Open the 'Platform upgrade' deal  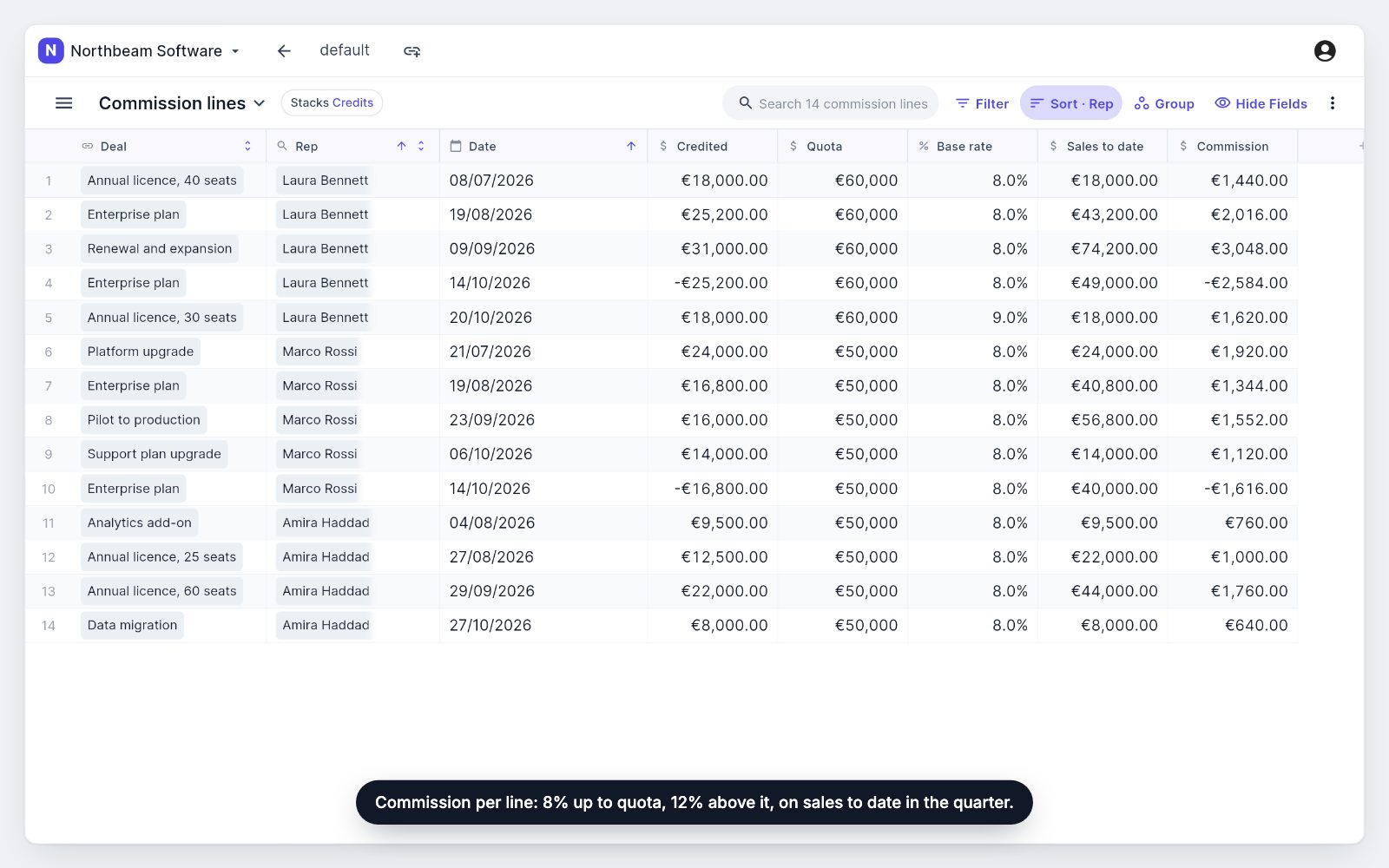[141, 352]
